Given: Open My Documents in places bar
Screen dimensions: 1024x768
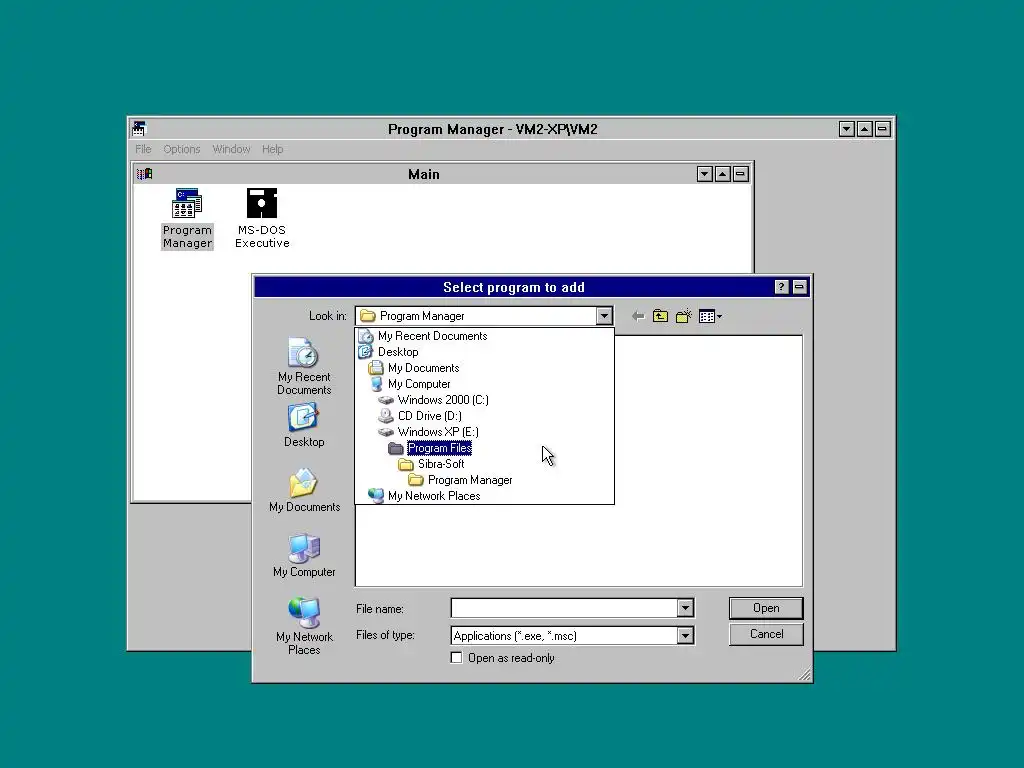Looking at the screenshot, I should coord(304,490).
